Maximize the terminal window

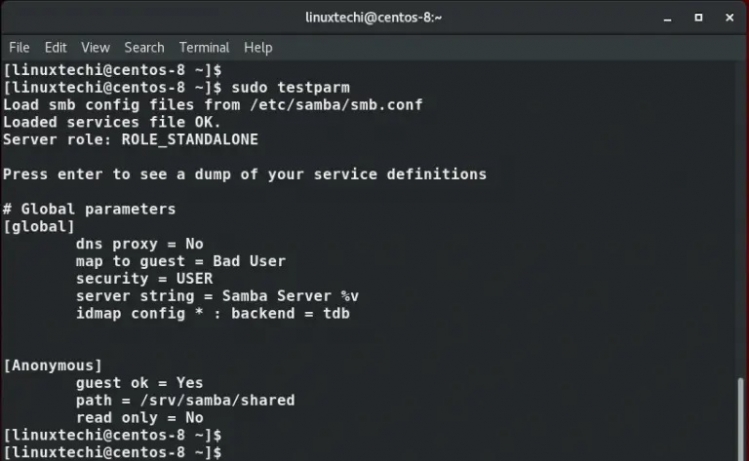tap(699, 18)
